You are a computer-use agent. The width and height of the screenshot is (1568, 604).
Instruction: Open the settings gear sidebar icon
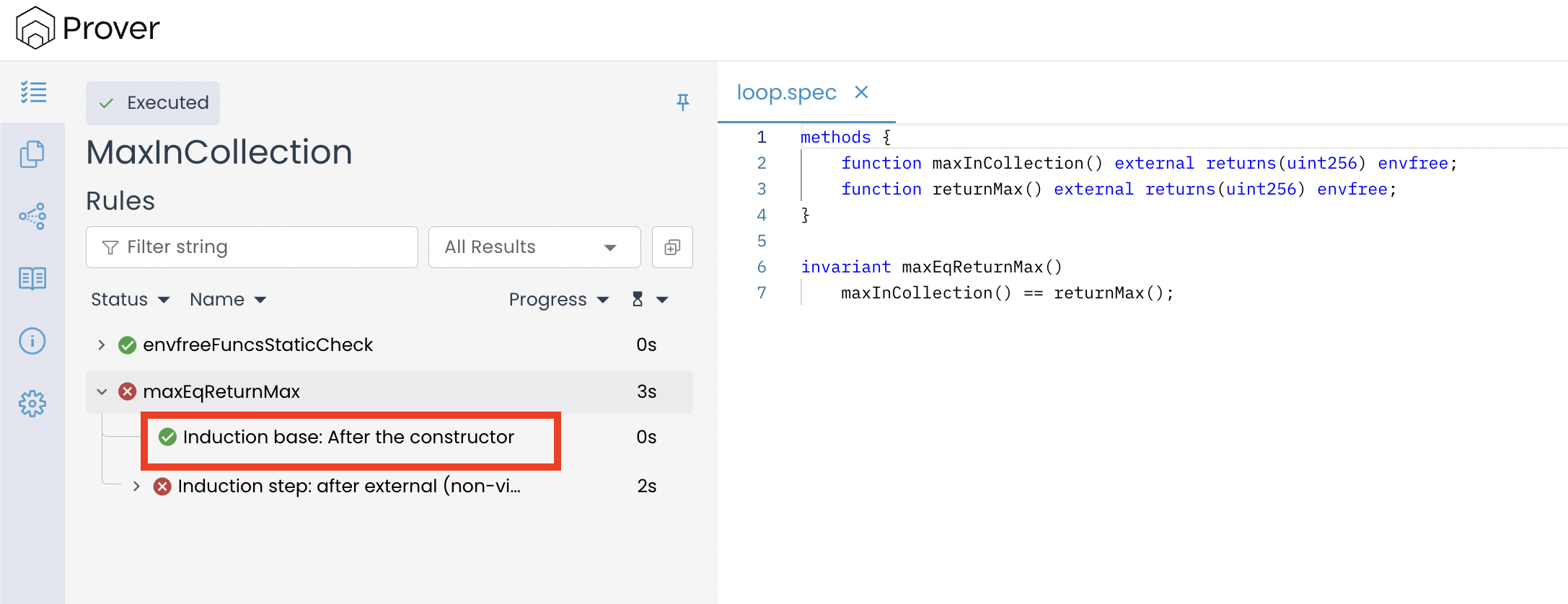(x=32, y=404)
